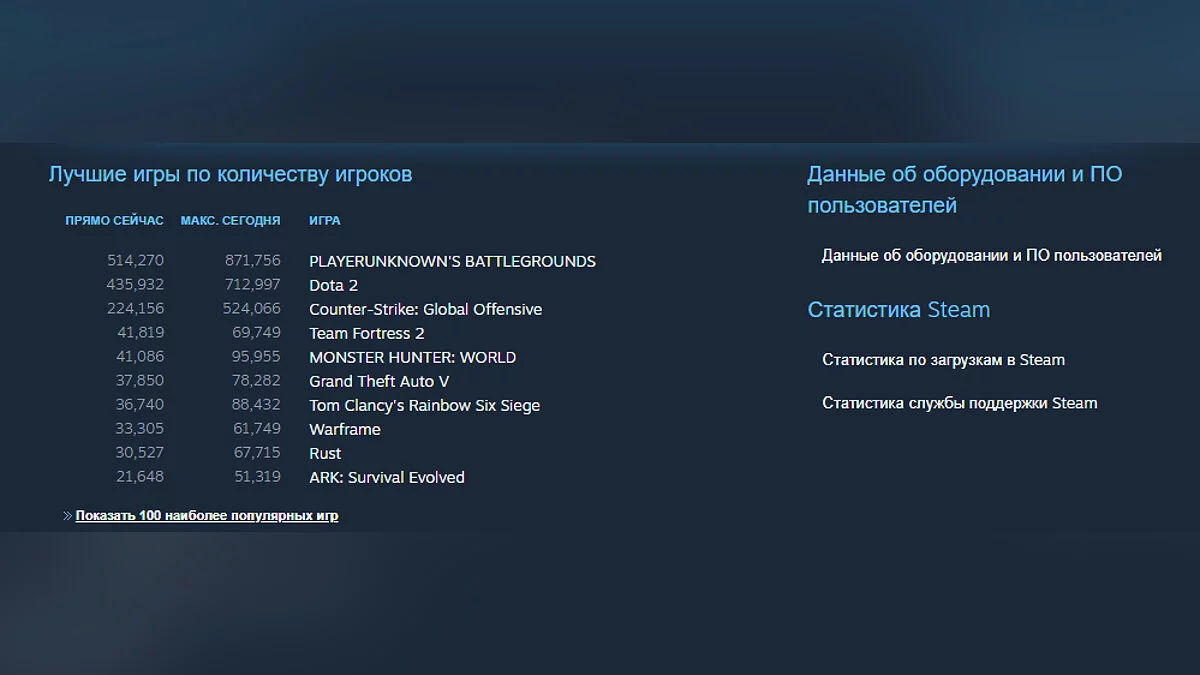Open the Dota 2 game link
The width and height of the screenshot is (1200, 675).
point(333,285)
